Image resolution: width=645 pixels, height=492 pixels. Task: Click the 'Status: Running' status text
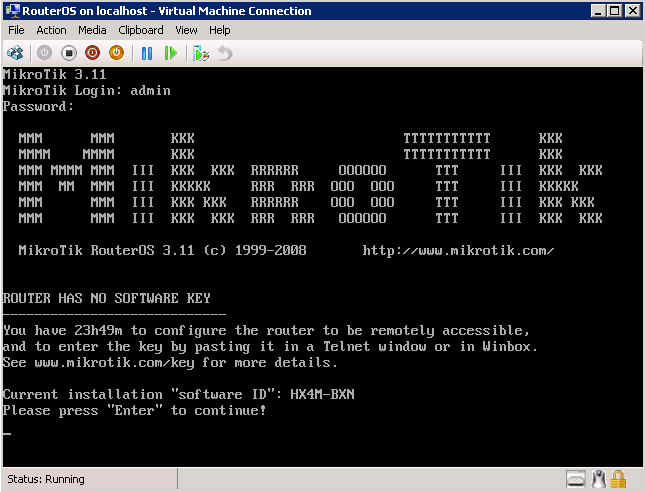tap(46, 479)
